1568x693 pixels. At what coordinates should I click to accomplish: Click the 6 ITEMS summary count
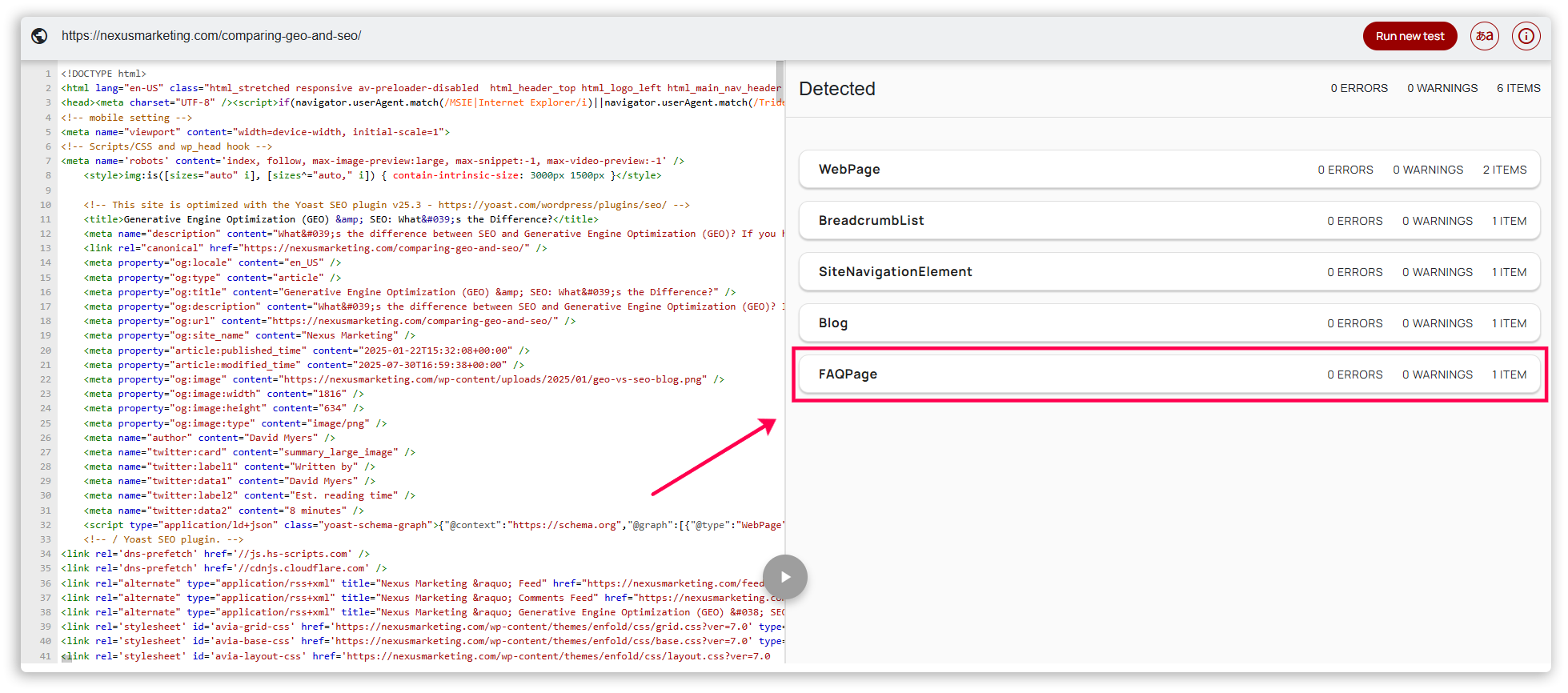(x=1518, y=89)
